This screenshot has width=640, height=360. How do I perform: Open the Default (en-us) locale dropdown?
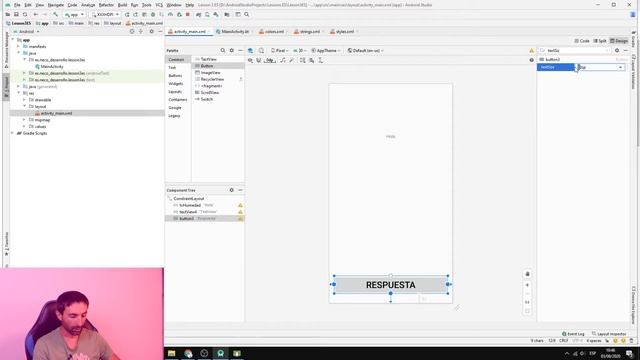click(x=365, y=51)
